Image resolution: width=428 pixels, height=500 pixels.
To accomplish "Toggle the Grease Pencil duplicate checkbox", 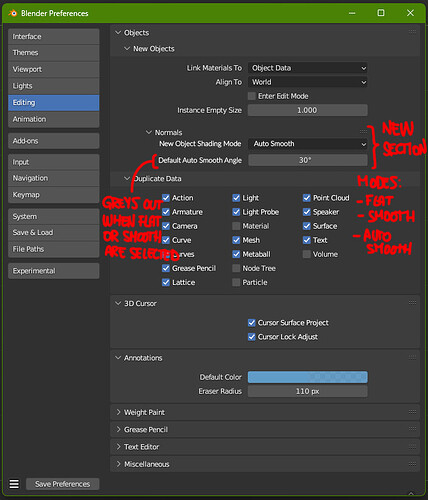I will coord(166,268).
